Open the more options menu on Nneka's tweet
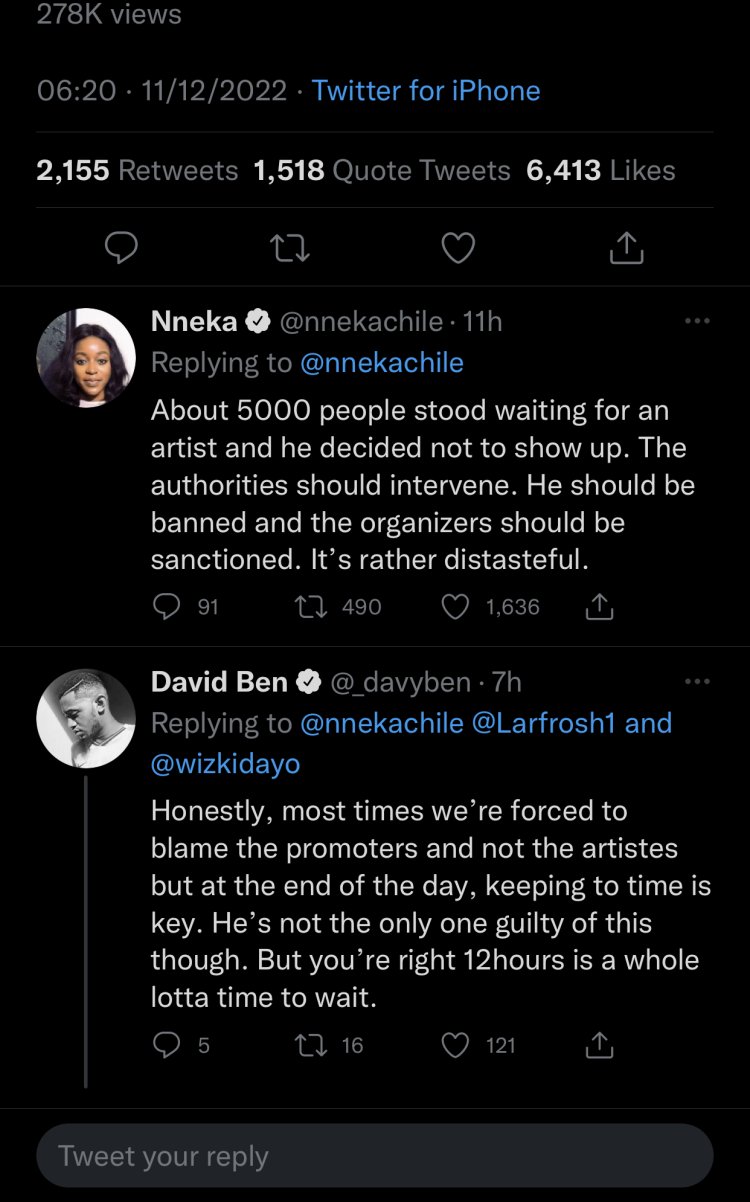Screen dimensions: 750x1202 696,321
